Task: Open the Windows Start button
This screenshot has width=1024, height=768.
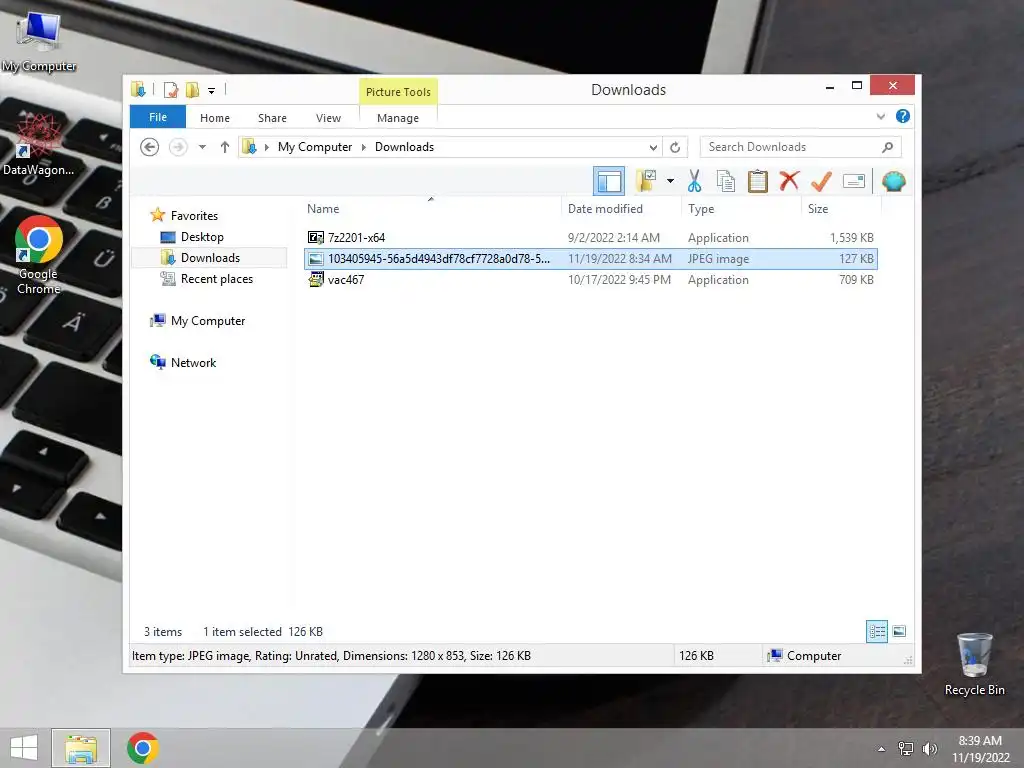Action: click(x=24, y=748)
